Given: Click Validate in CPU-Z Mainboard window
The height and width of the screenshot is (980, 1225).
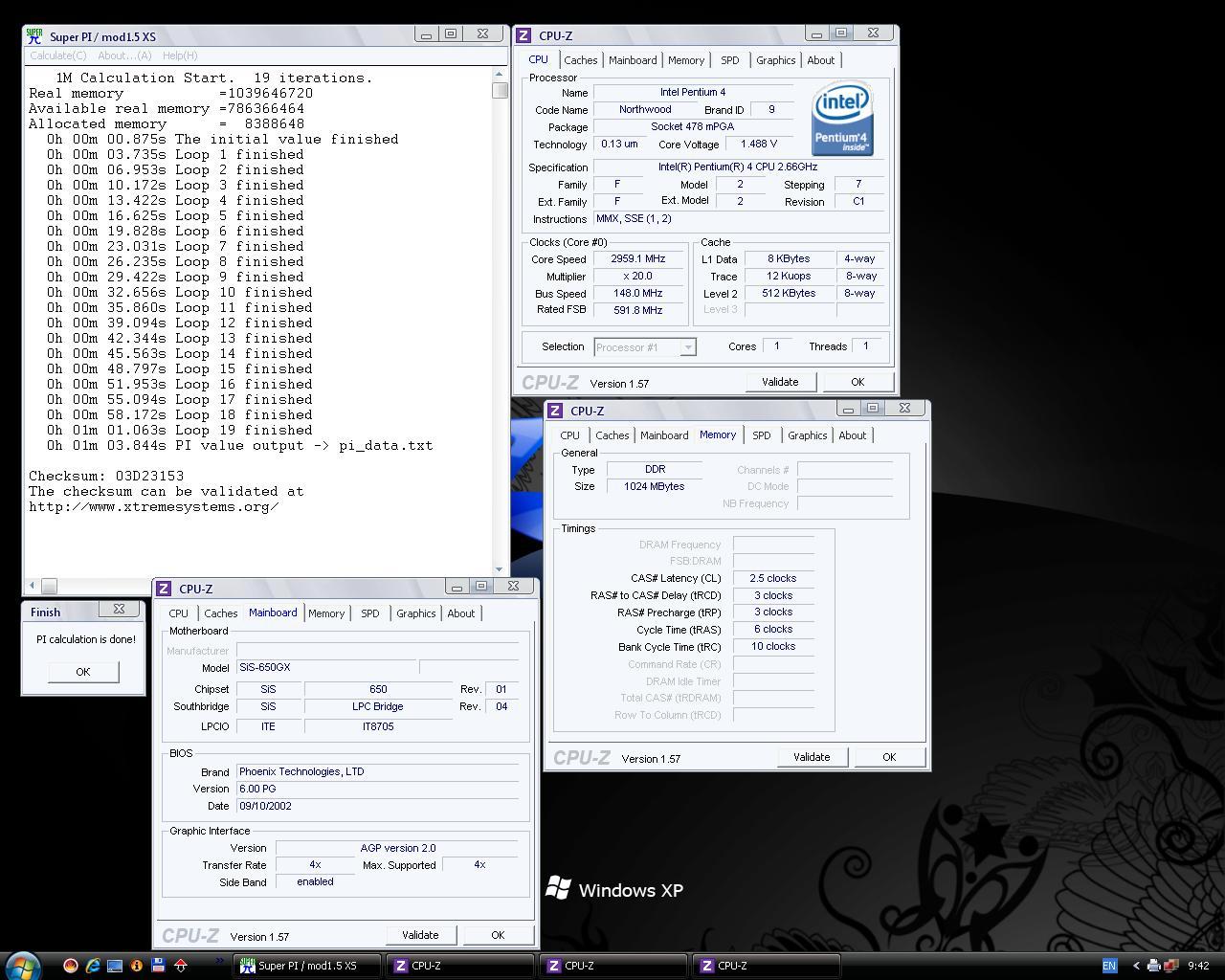Looking at the screenshot, I should (420, 935).
